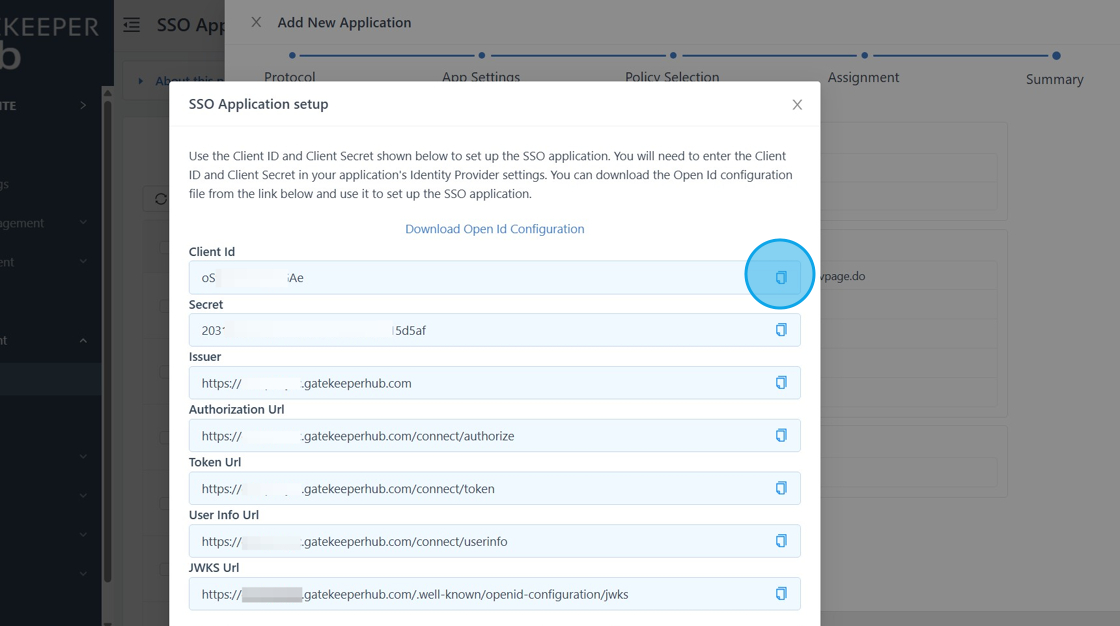Toggle the sidebar hamburger menu
Screen dimensions: 1120x626
point(131,25)
